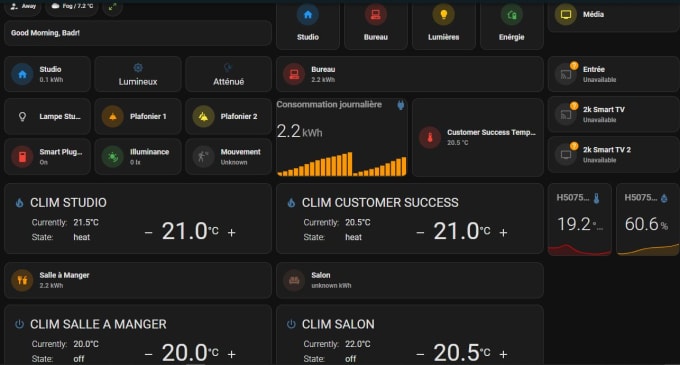Toggle the Smart Plug switch
Screen dimensions: 680x365
point(47,156)
